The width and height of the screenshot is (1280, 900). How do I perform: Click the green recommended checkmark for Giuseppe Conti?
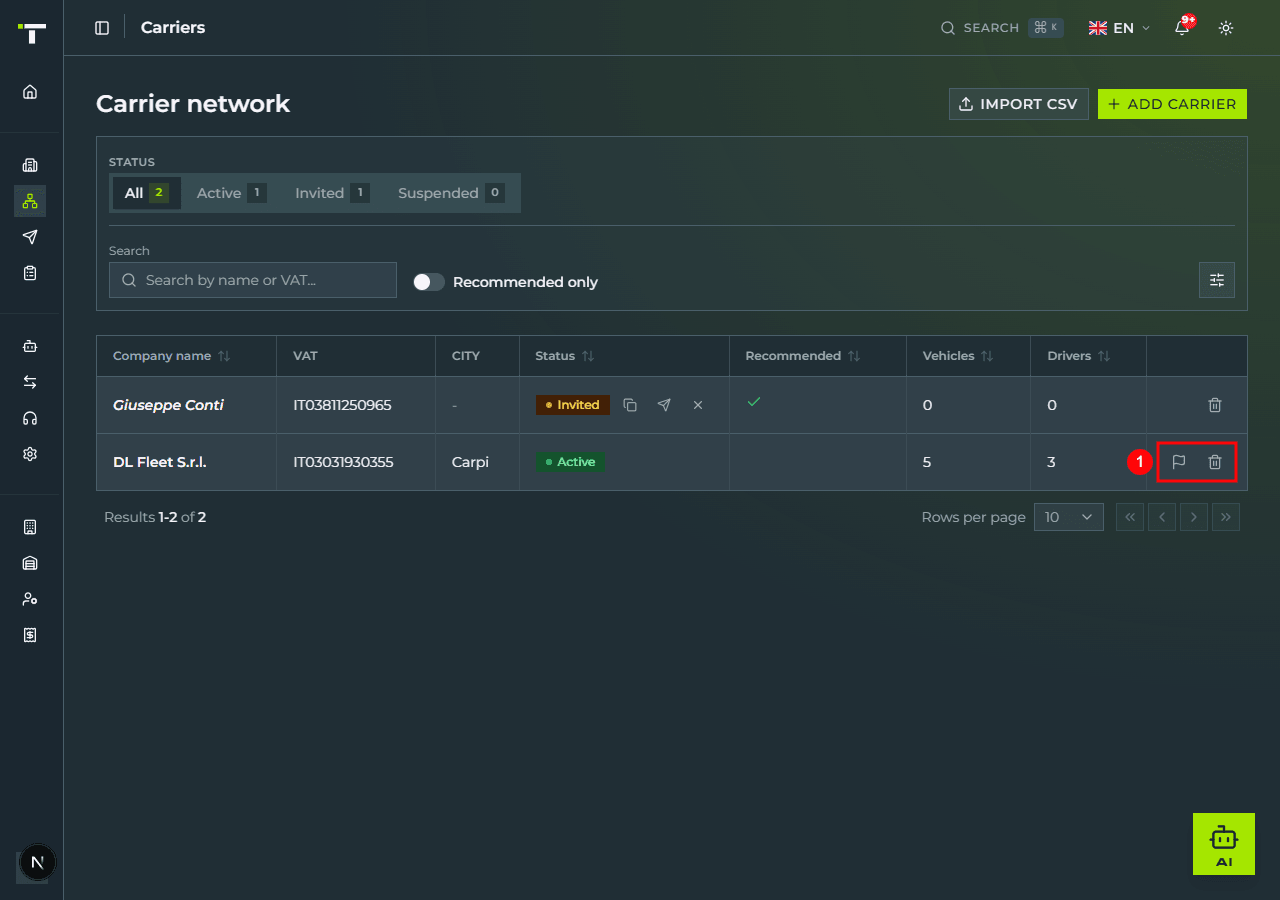754,401
